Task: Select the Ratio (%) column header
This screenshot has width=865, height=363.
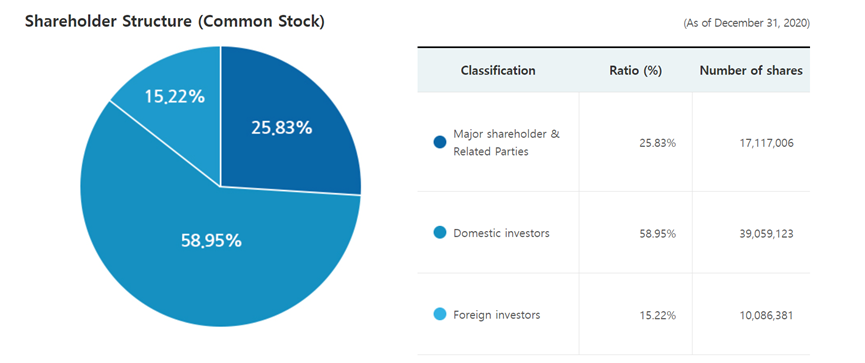Action: click(636, 71)
